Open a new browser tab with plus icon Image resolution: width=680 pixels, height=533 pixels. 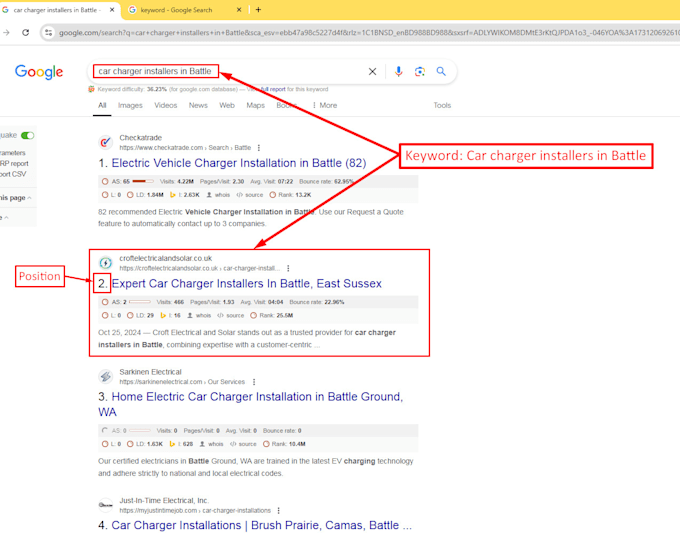coord(258,10)
